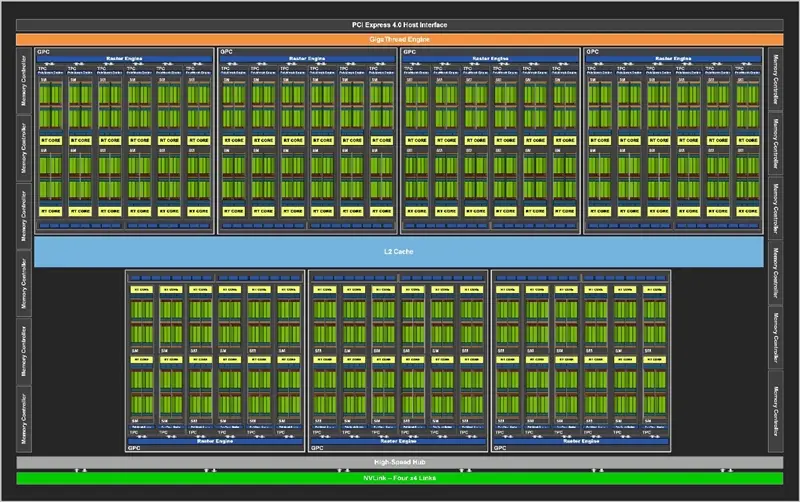Image resolution: width=800 pixels, height=502 pixels.
Task: Click the PCI Express 4.0 Host Interface bar
Action: [399, 24]
